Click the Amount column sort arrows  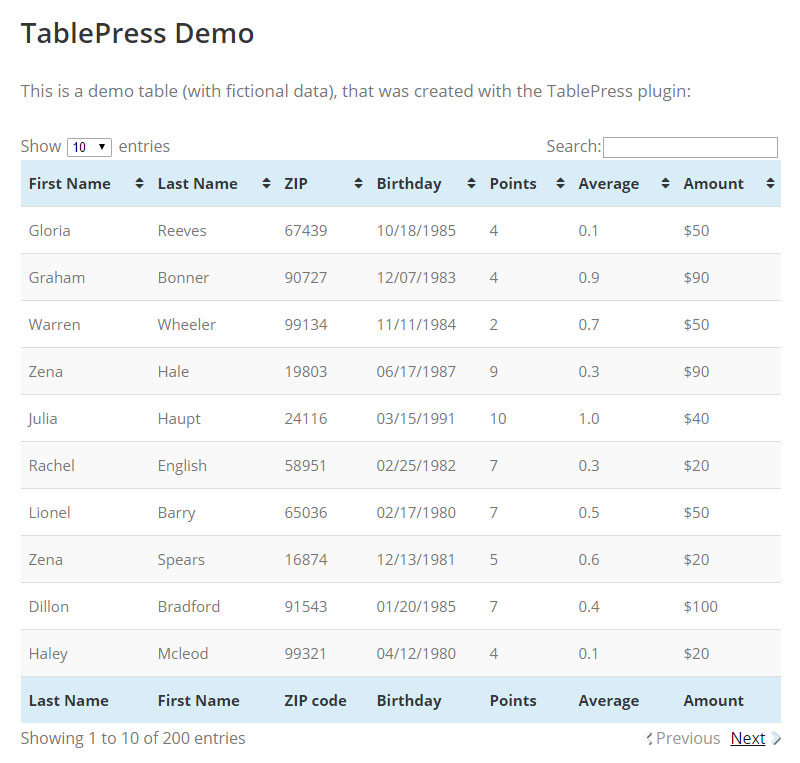coord(770,184)
